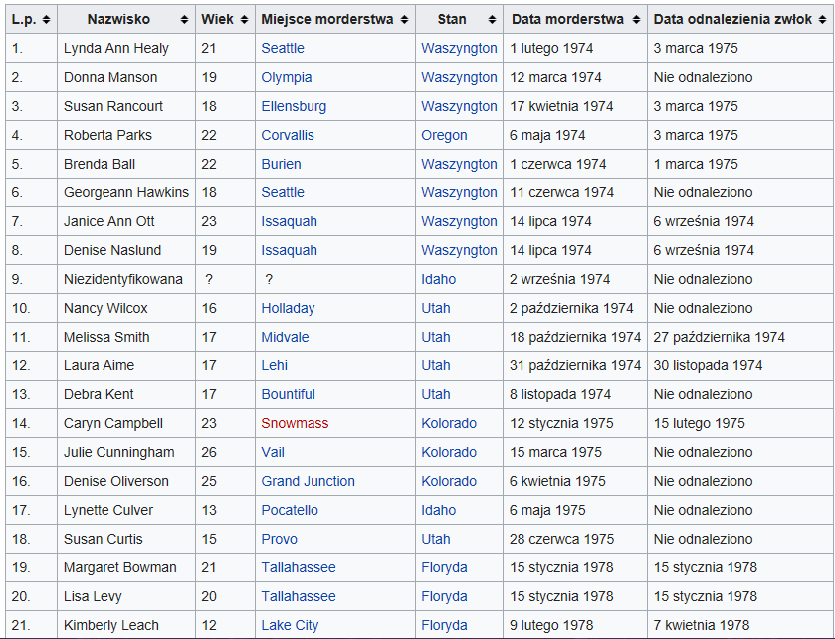
Task: Open Kolorado link in Julie Cunningham row
Action: [449, 452]
